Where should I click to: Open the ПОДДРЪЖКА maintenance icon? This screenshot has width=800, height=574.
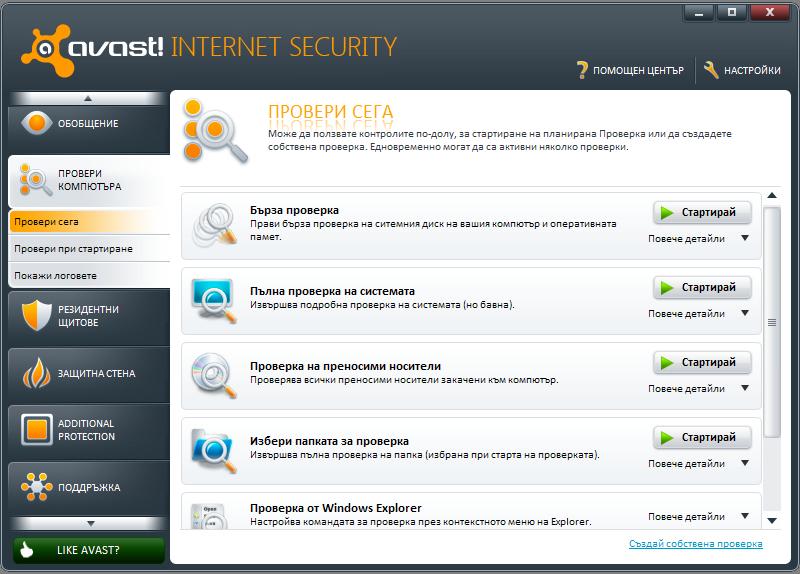[x=37, y=487]
